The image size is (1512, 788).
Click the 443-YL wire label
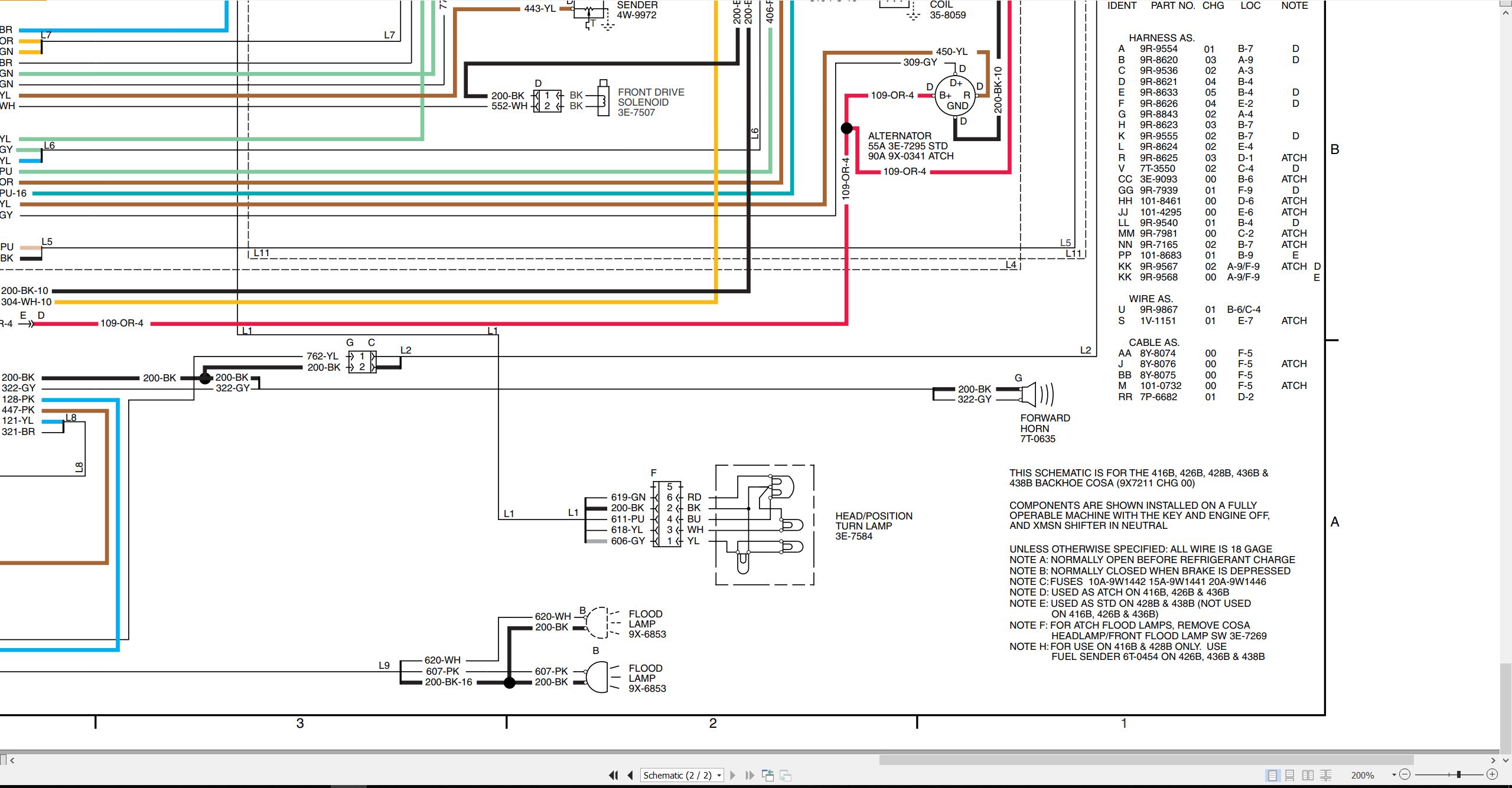coord(540,9)
